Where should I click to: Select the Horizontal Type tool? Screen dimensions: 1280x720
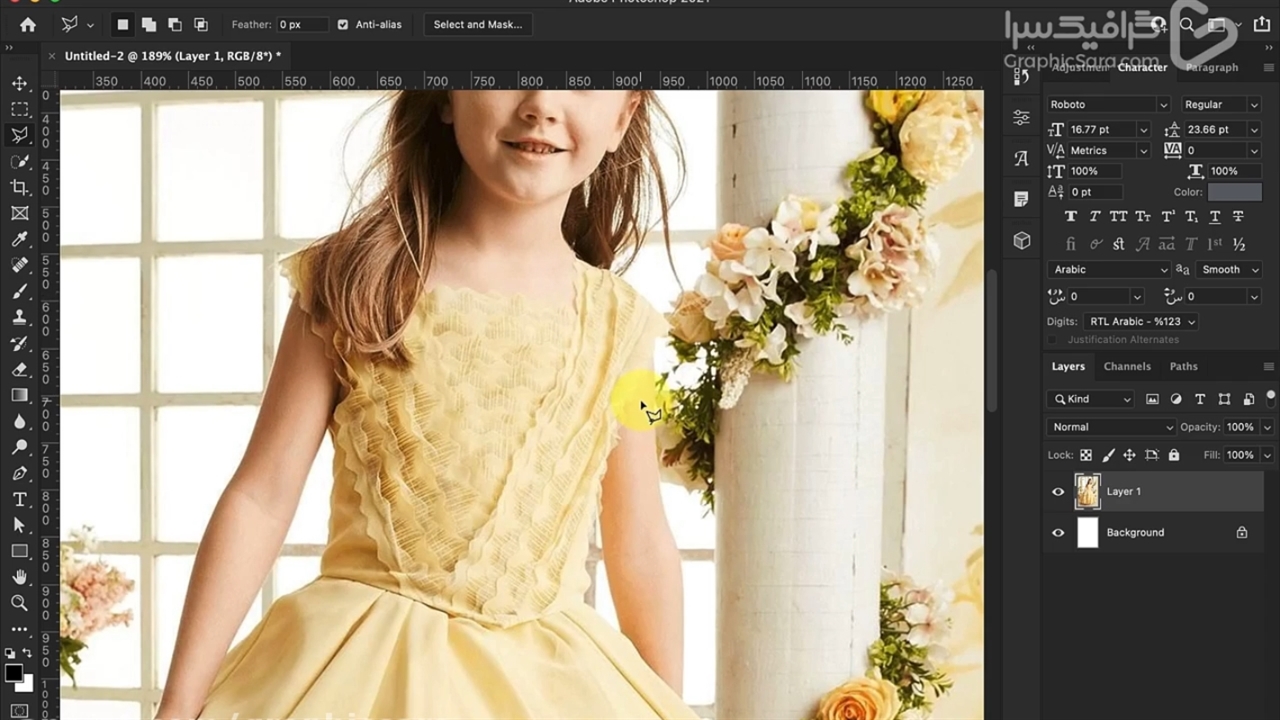(x=19, y=499)
